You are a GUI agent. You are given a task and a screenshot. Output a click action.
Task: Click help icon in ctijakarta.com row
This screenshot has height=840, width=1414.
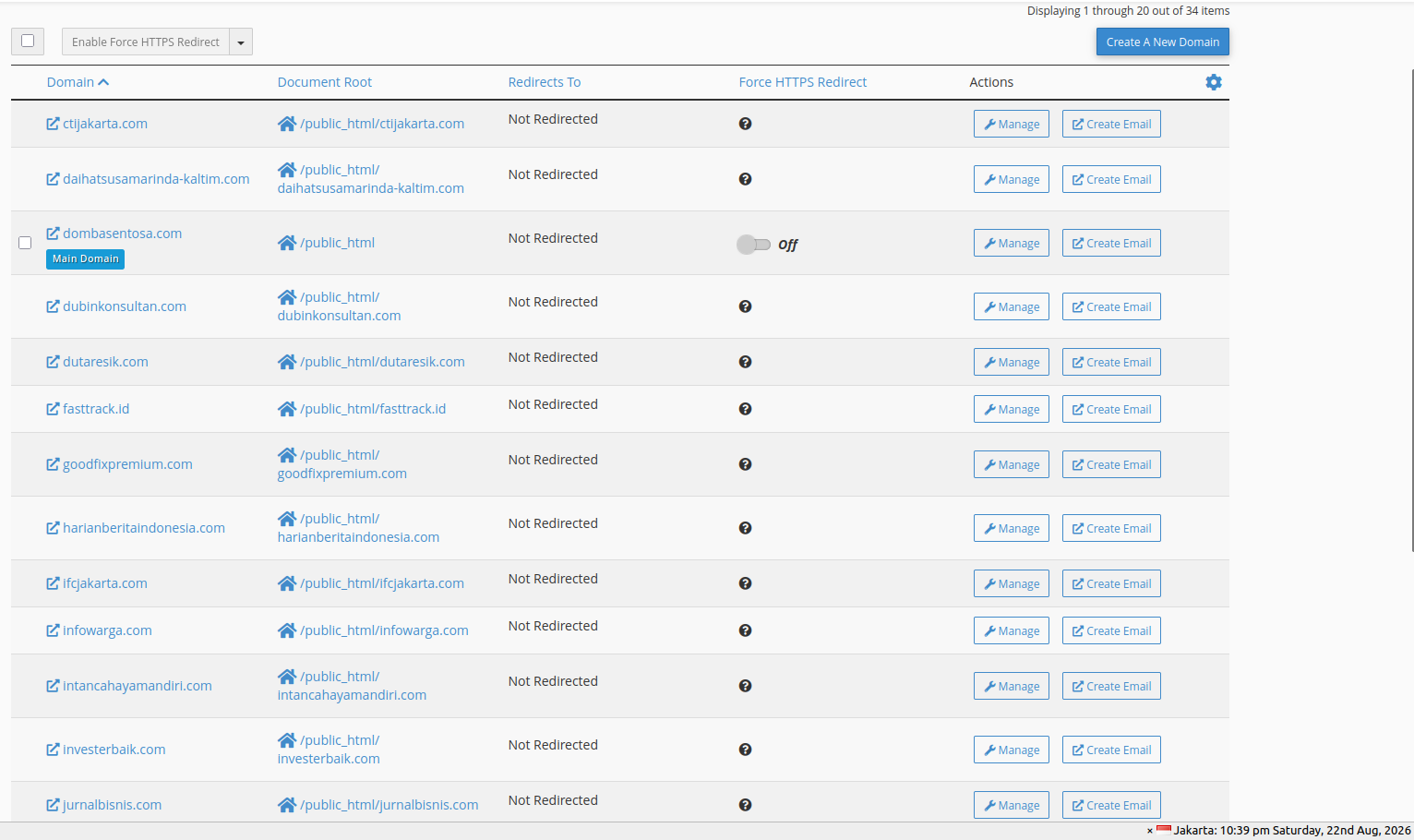[745, 124]
